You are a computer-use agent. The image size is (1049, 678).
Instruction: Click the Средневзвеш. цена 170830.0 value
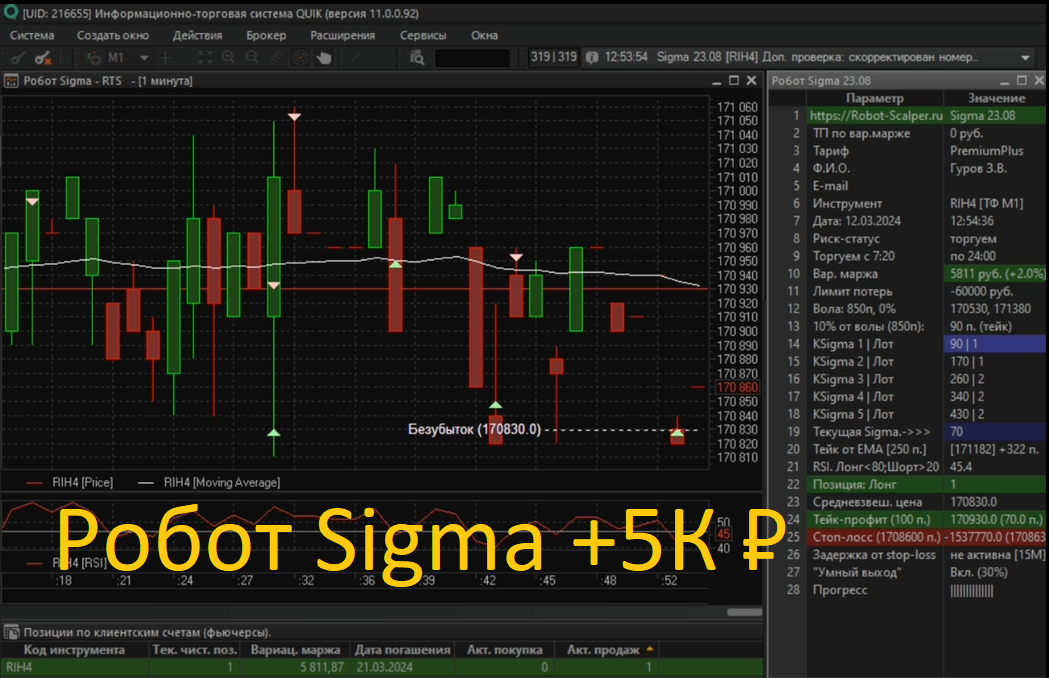995,502
